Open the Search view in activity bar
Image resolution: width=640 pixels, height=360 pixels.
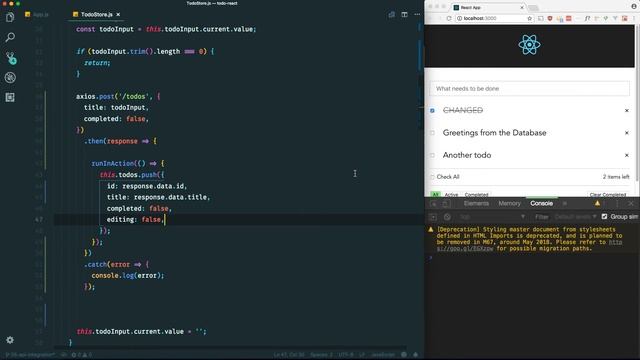(10, 38)
